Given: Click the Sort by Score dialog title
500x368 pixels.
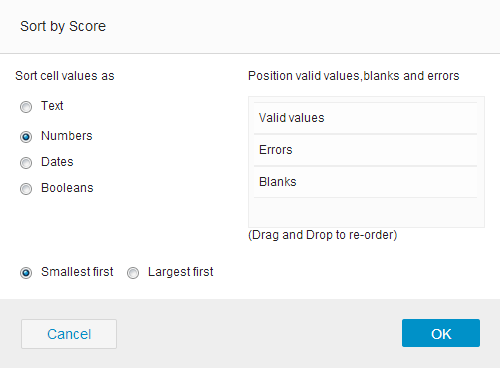Looking at the screenshot, I should [63, 26].
